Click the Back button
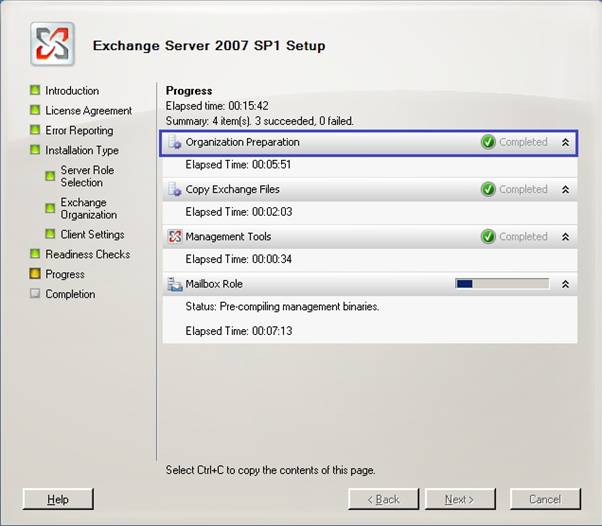The width and height of the screenshot is (602, 526). click(383, 499)
